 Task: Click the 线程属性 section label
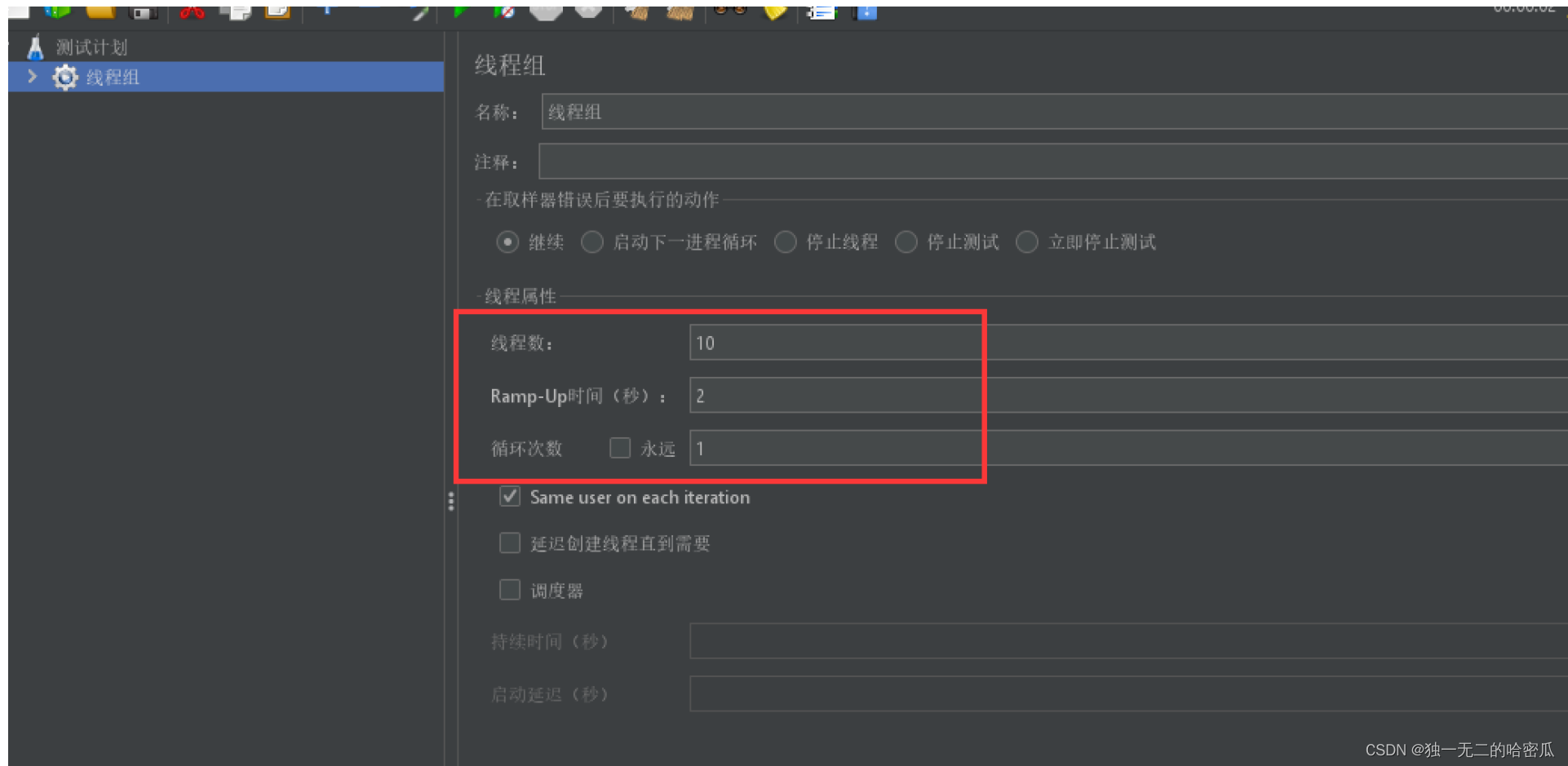[520, 296]
